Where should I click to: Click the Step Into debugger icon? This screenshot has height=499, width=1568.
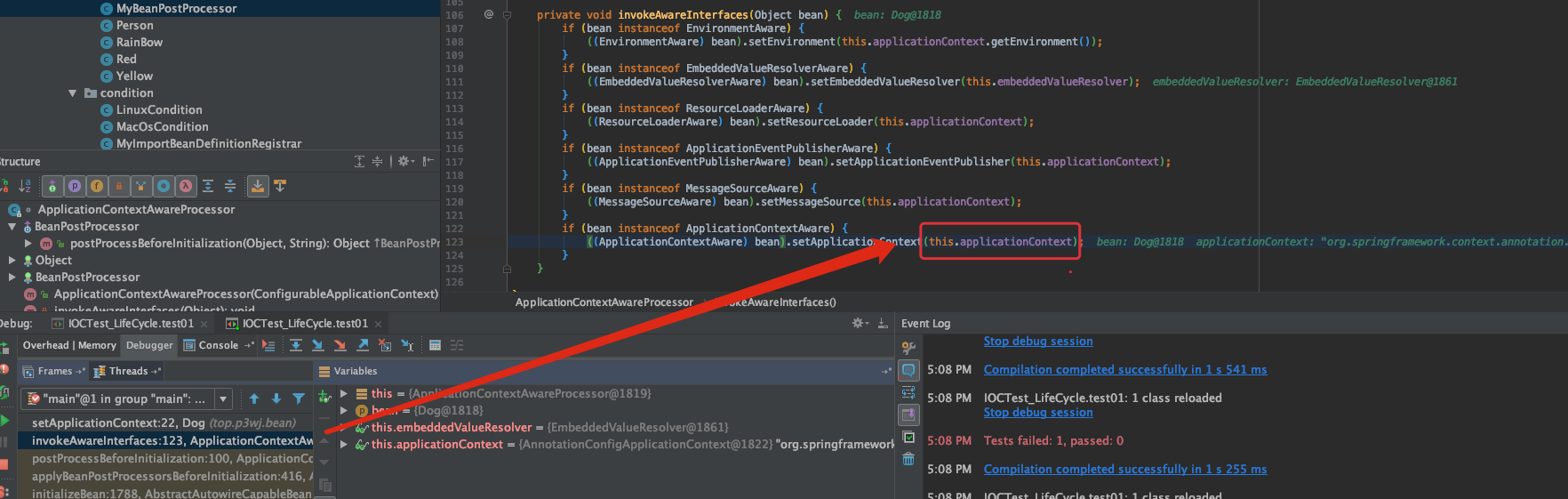pyautogui.click(x=318, y=345)
